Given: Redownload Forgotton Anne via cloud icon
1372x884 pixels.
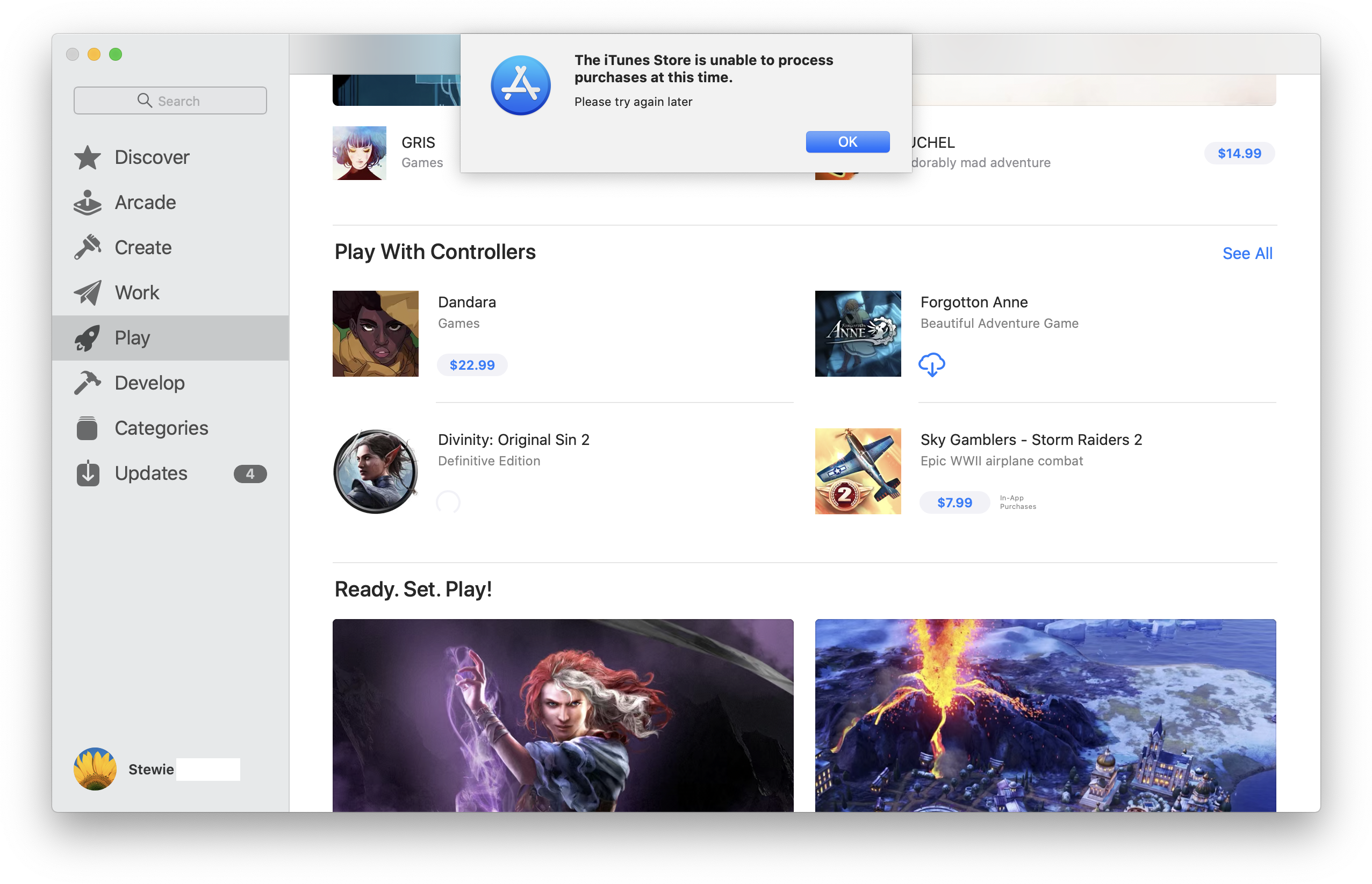Looking at the screenshot, I should (x=931, y=364).
